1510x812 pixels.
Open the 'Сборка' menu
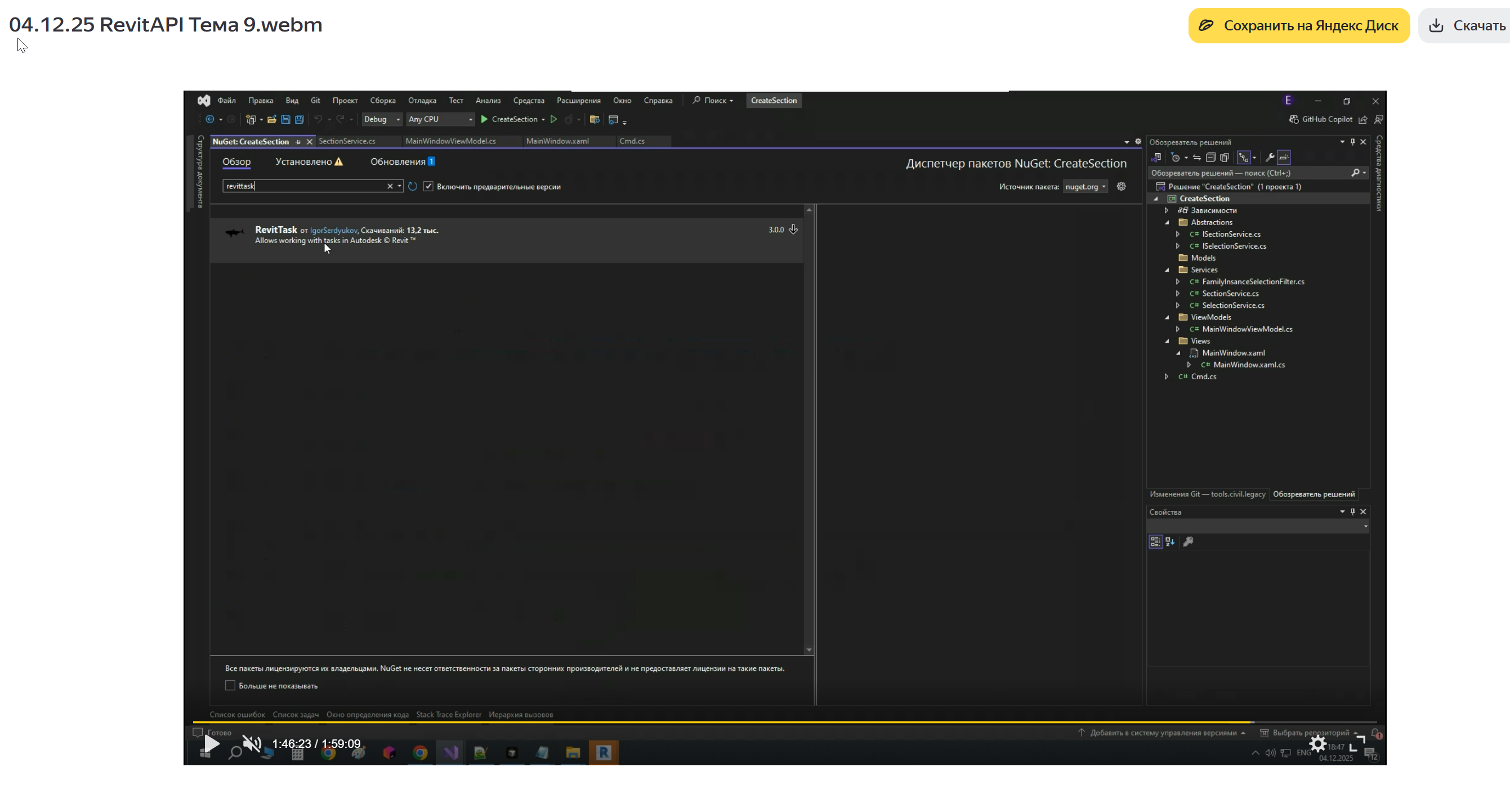coord(382,101)
